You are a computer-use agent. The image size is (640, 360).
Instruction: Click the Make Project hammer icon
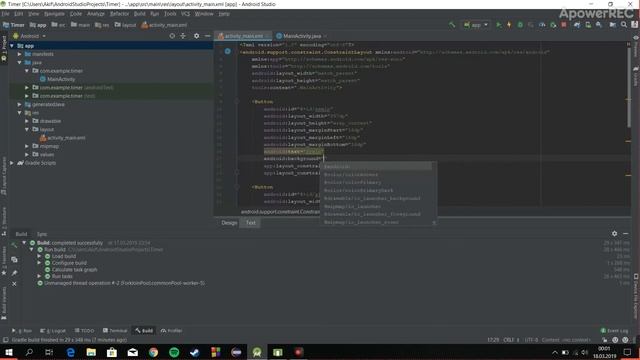point(452,25)
